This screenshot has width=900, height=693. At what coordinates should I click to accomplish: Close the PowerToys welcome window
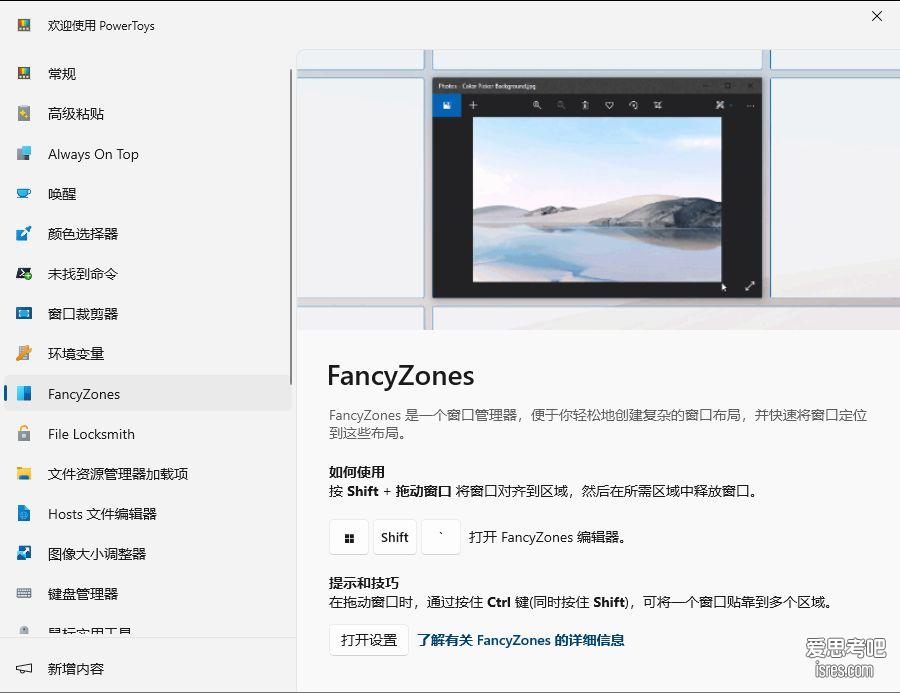[877, 16]
